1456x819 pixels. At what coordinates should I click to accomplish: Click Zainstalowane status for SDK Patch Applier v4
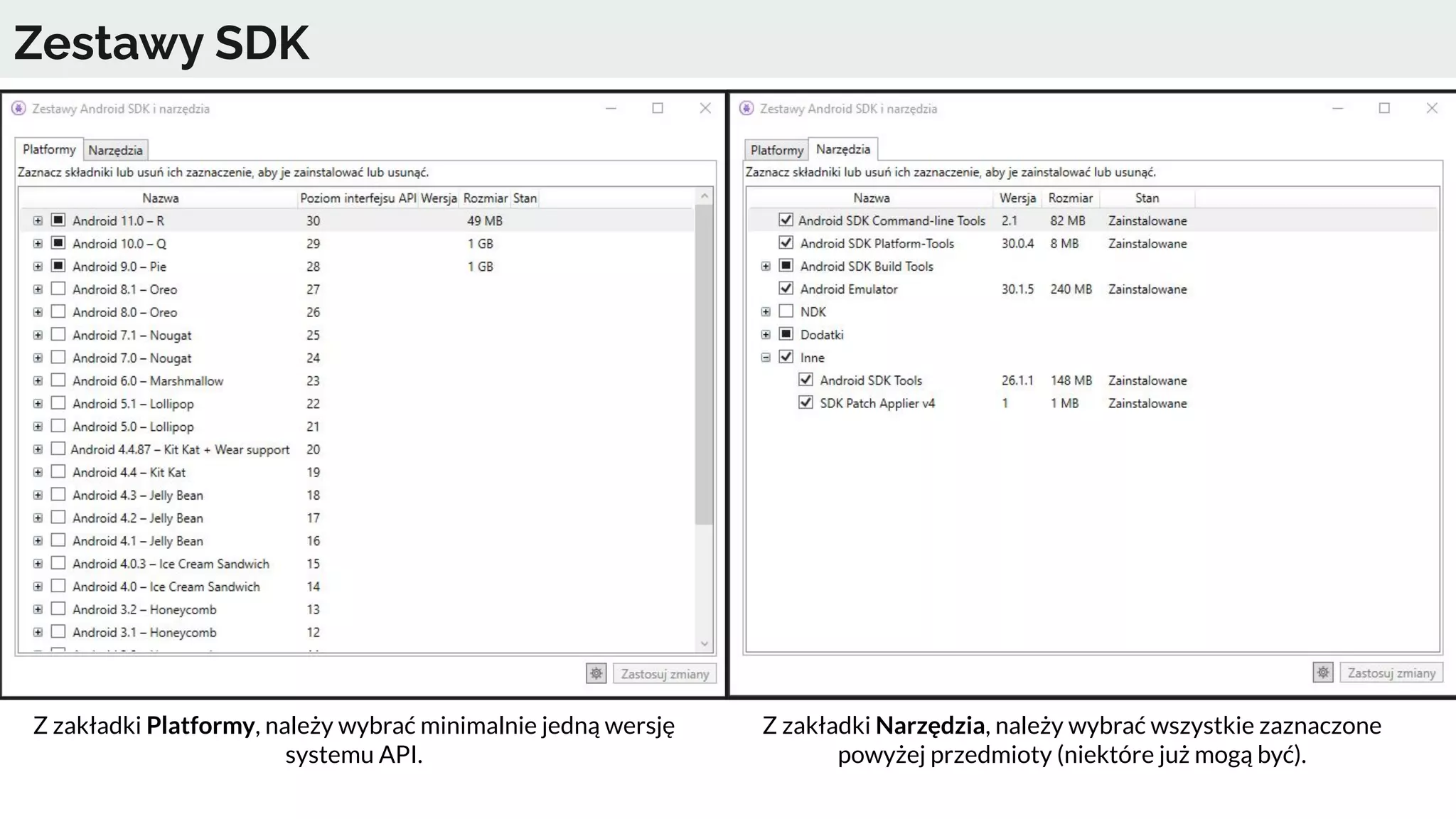pos(1147,403)
